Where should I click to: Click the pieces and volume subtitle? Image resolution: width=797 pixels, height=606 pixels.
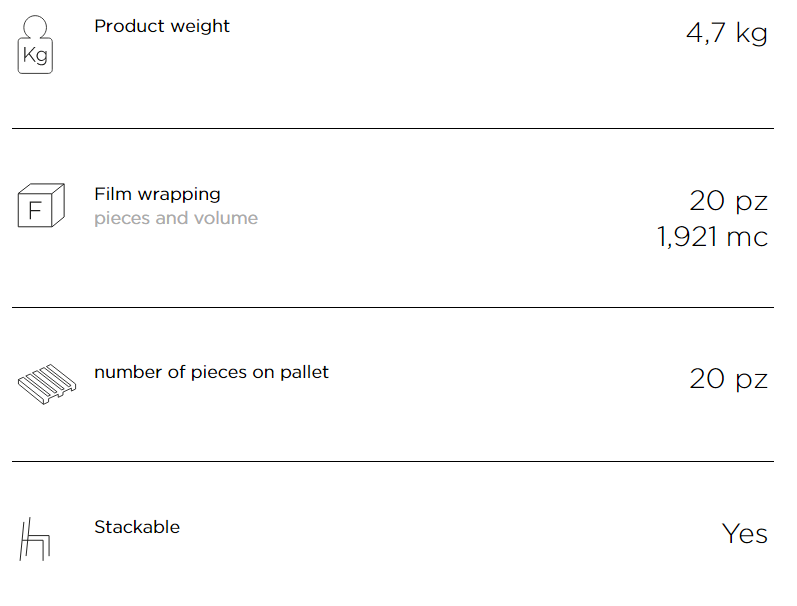pos(176,219)
